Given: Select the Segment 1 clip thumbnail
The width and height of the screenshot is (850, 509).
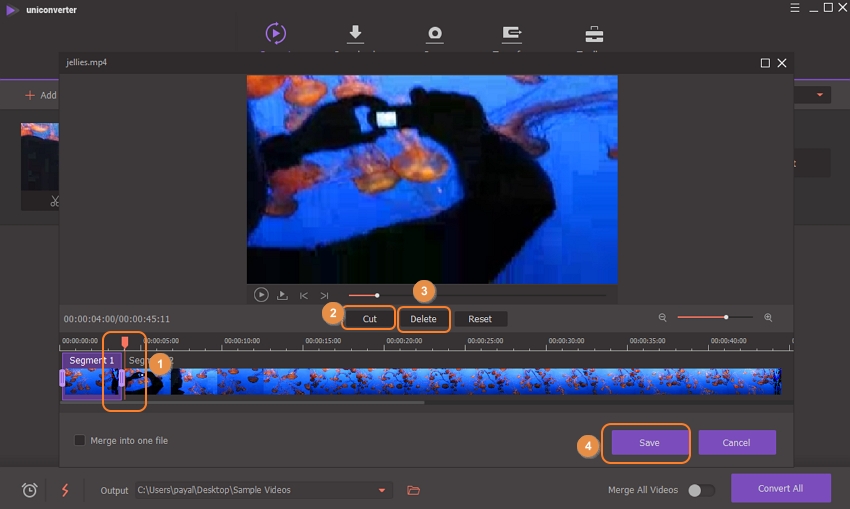Looking at the screenshot, I should [91, 381].
